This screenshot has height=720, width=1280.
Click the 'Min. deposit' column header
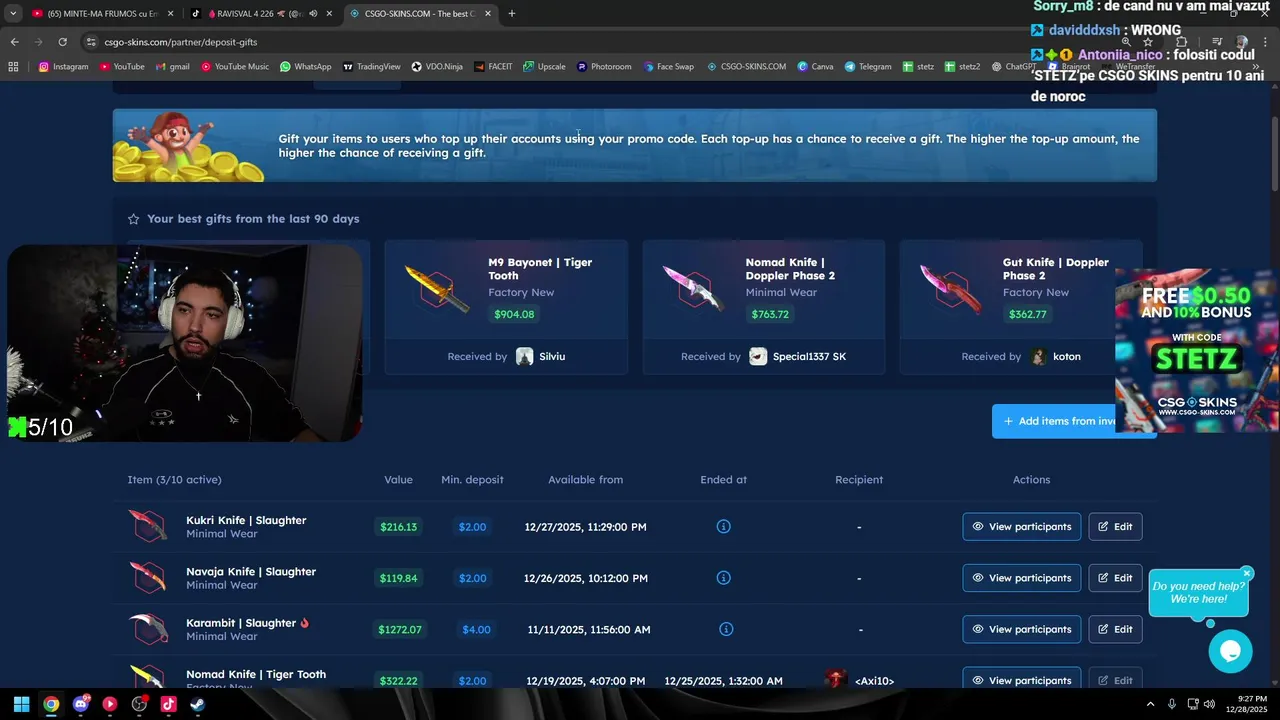[x=472, y=480]
